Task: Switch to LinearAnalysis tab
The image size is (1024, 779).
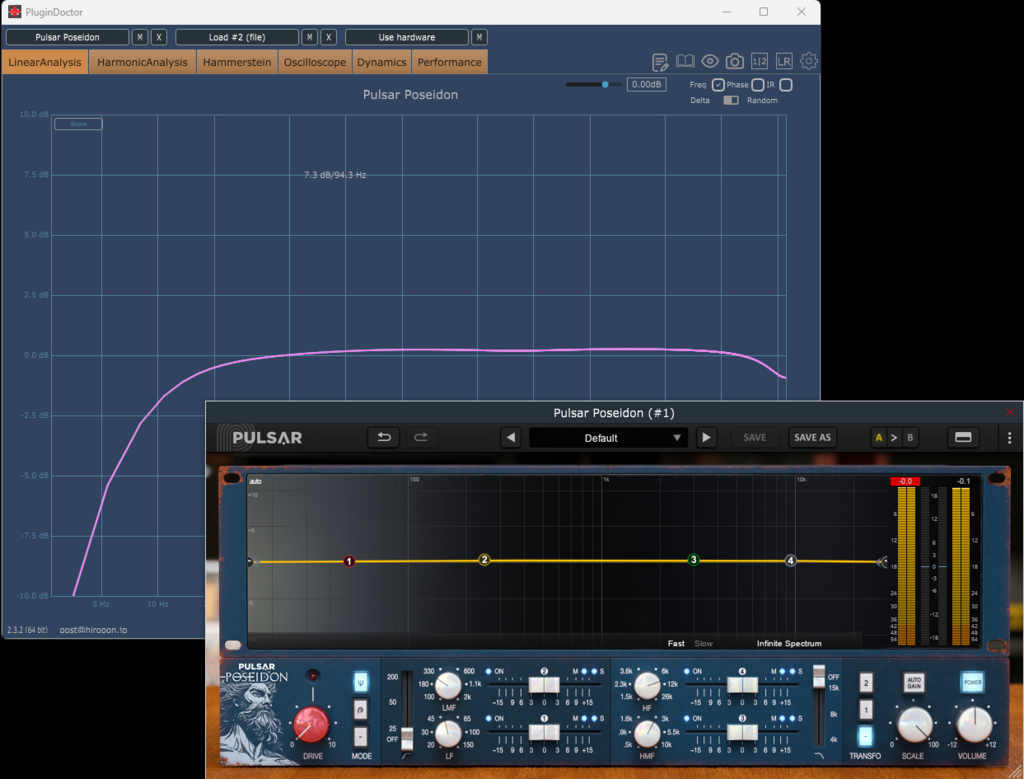Action: pyautogui.click(x=45, y=62)
